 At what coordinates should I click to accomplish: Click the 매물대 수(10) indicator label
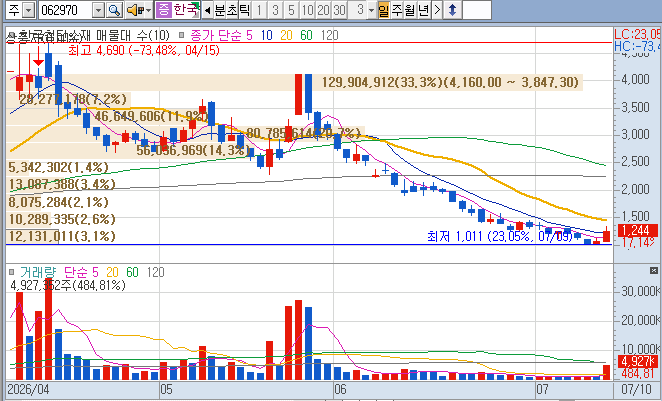(133, 35)
